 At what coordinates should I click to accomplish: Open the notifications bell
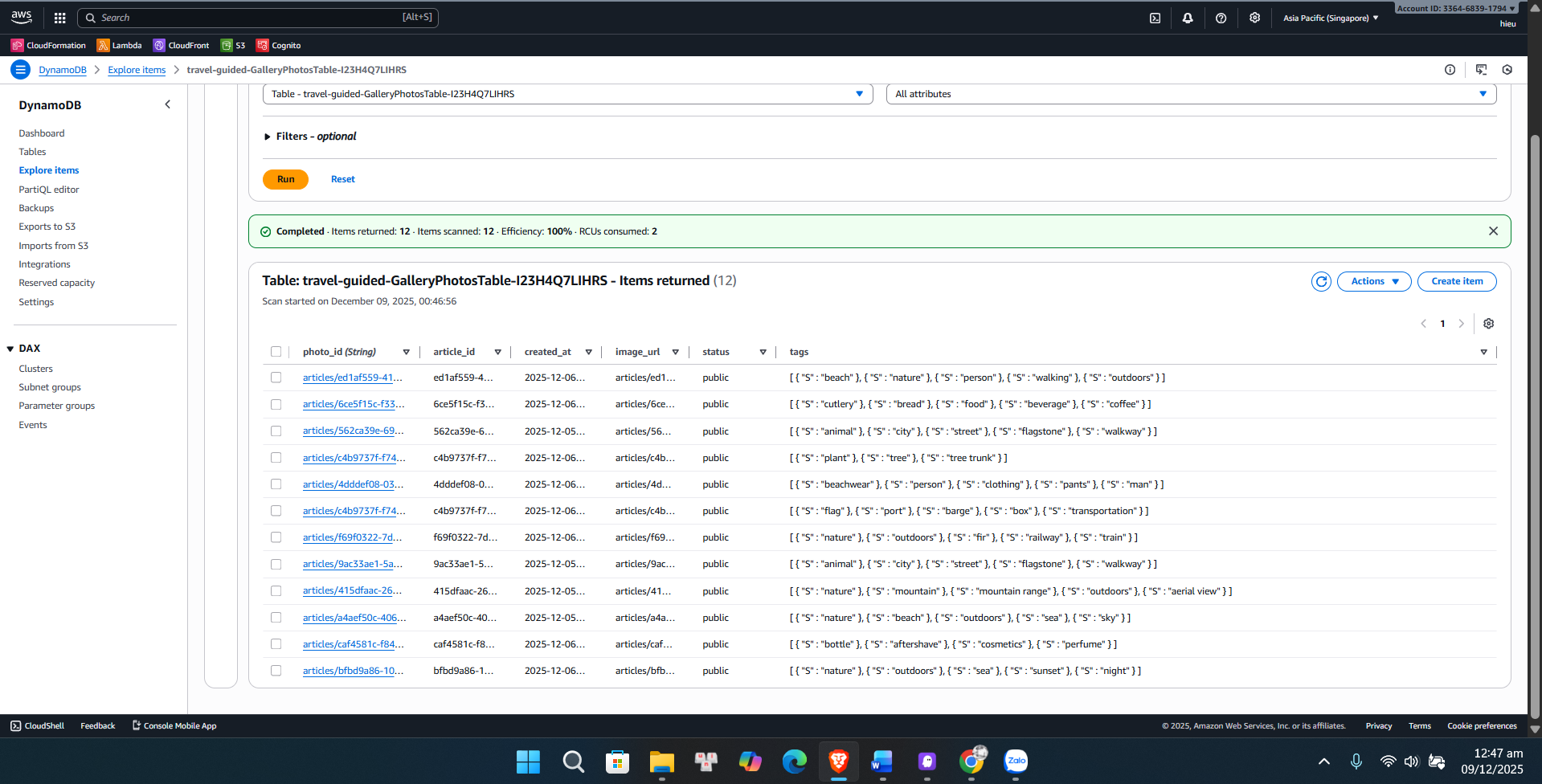1188,18
